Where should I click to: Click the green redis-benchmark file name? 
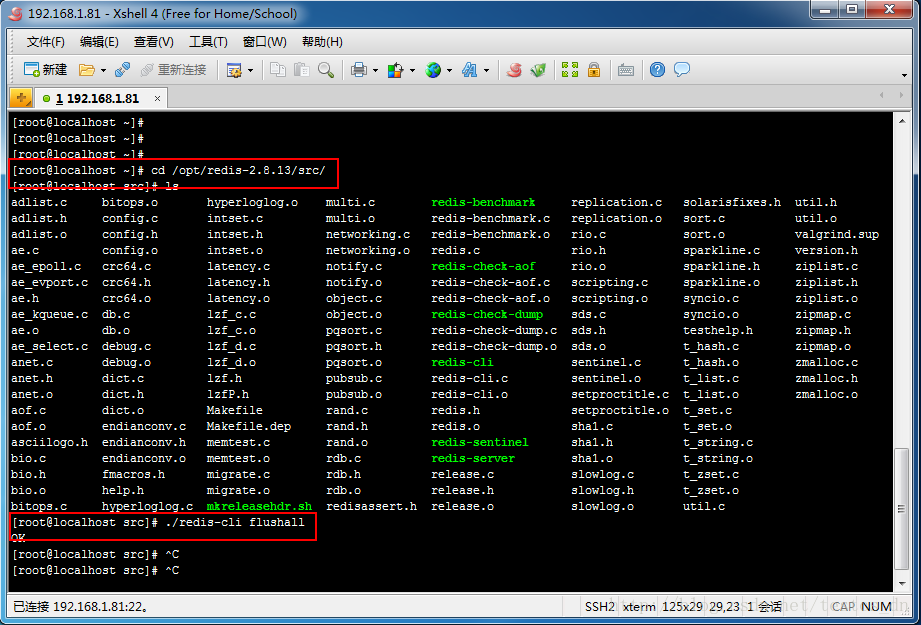pyautogui.click(x=483, y=202)
